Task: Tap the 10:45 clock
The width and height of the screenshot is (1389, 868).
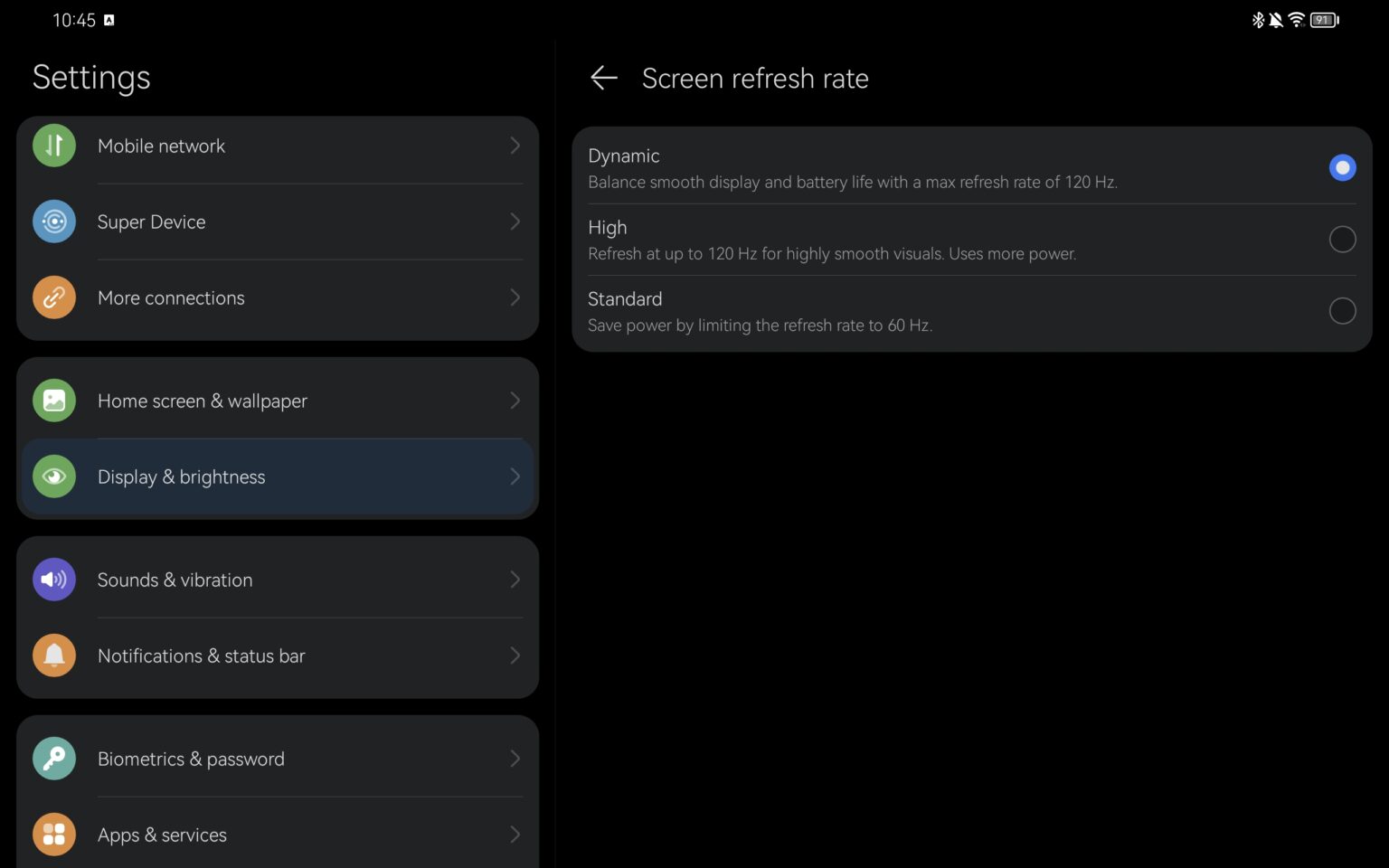Action: 74,20
